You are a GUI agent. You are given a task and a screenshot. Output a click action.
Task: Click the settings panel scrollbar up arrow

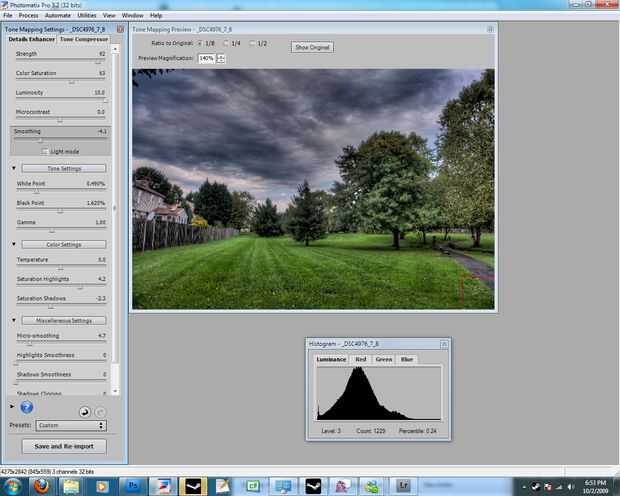(115, 49)
